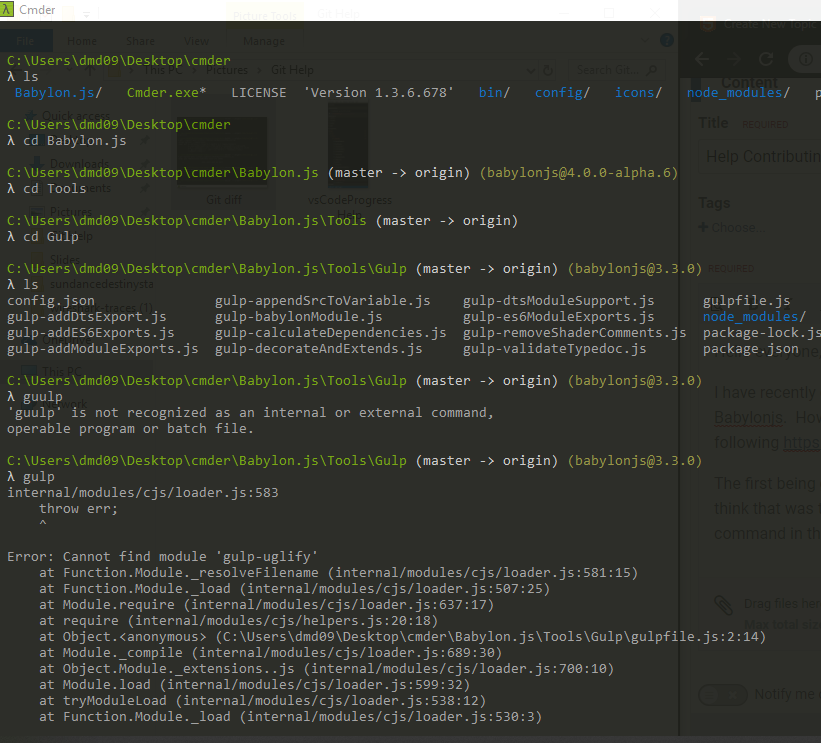The image size is (821, 743).
Task: Click the gulp-calculateDependencies.js file name
Action: [330, 332]
